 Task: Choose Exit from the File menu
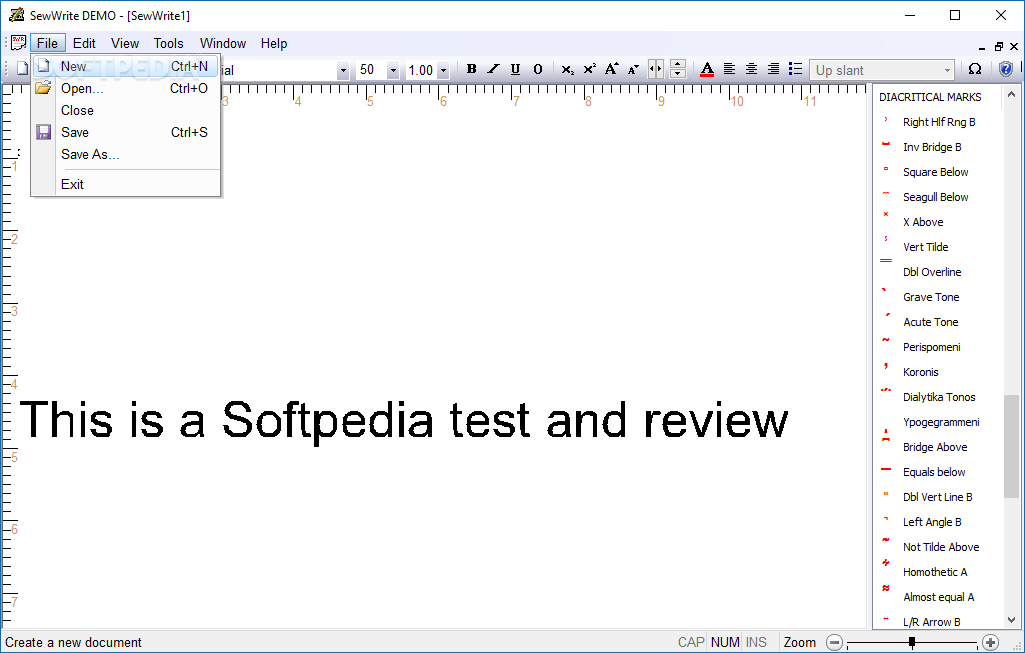(126, 184)
